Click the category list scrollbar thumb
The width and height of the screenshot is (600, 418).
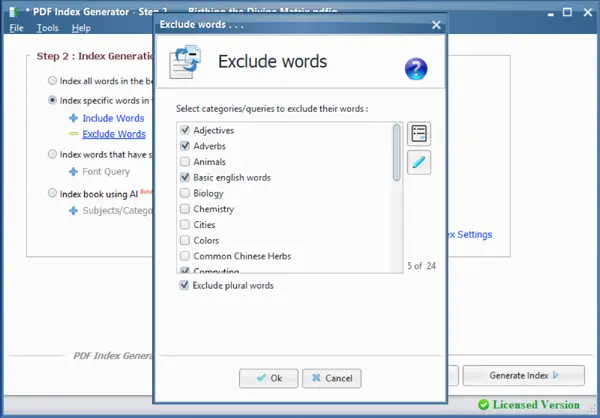(397, 153)
